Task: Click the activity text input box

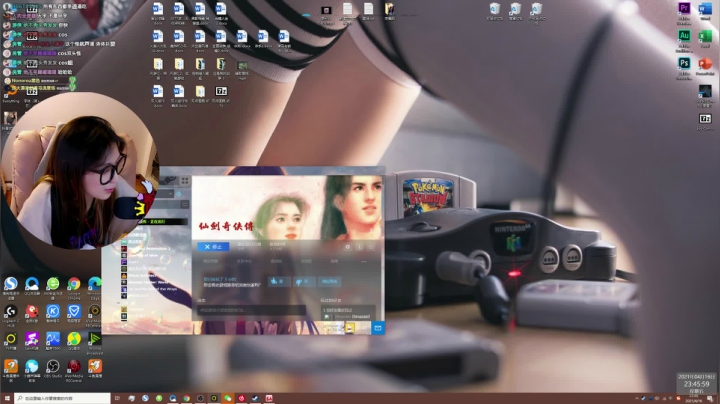Action: pos(251,310)
